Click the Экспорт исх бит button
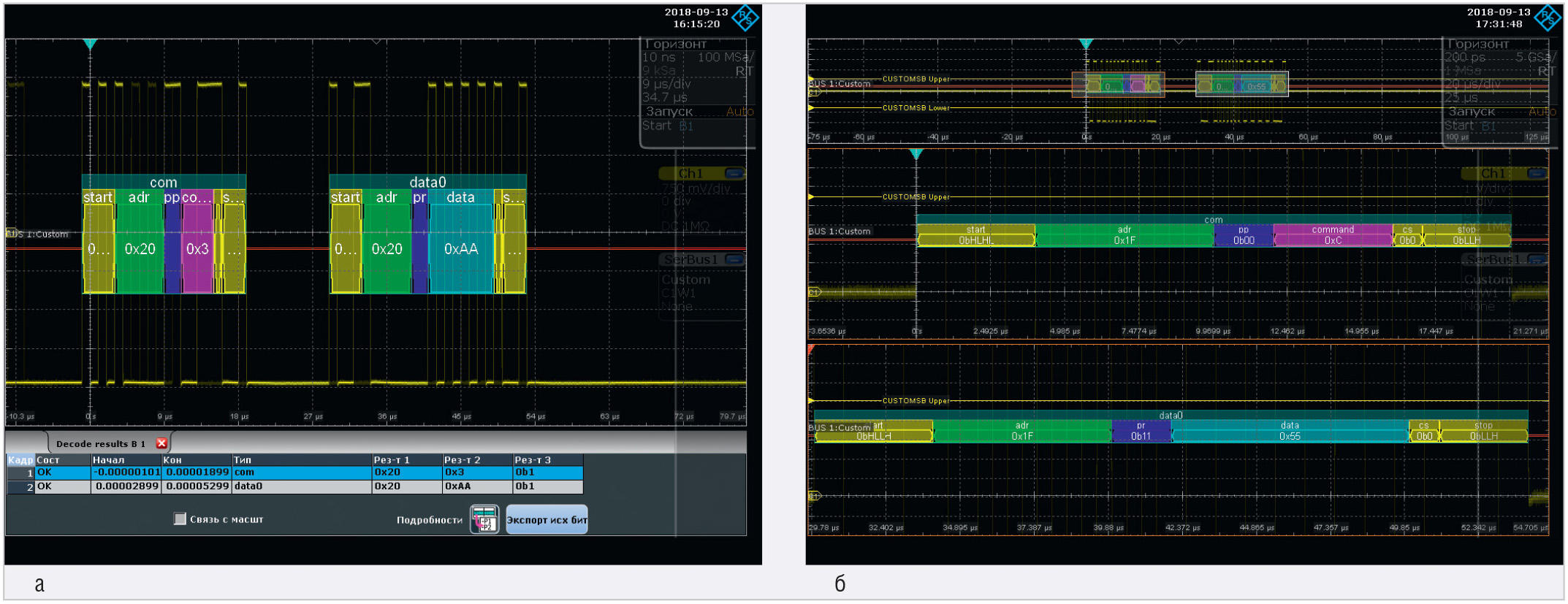Viewport: 1568px width, 604px height. [x=547, y=519]
